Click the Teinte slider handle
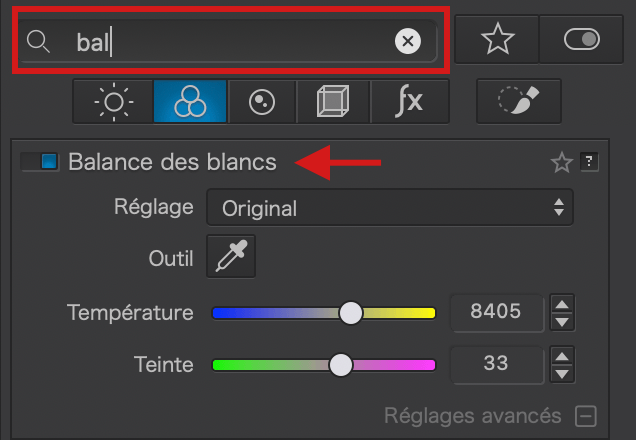636x440 pixels. click(341, 365)
